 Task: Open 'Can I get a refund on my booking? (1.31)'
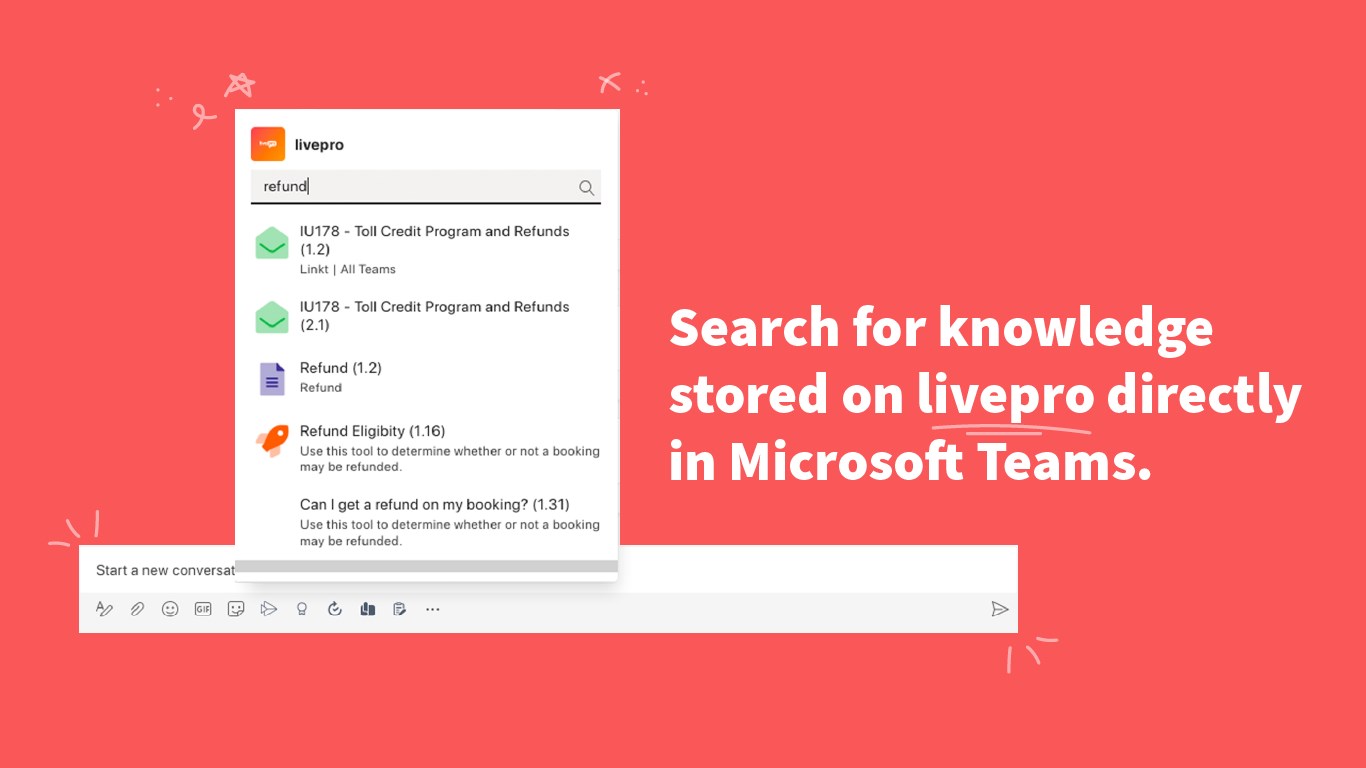427,522
